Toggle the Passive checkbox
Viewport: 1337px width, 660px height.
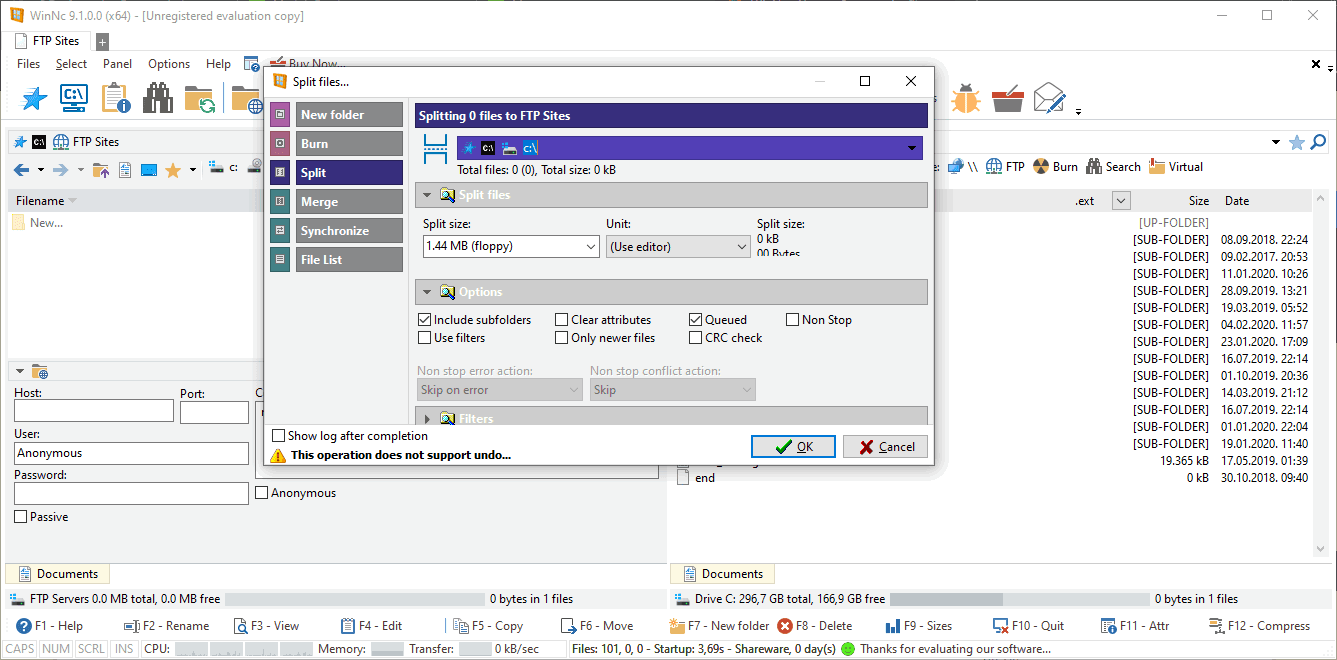tap(21, 517)
